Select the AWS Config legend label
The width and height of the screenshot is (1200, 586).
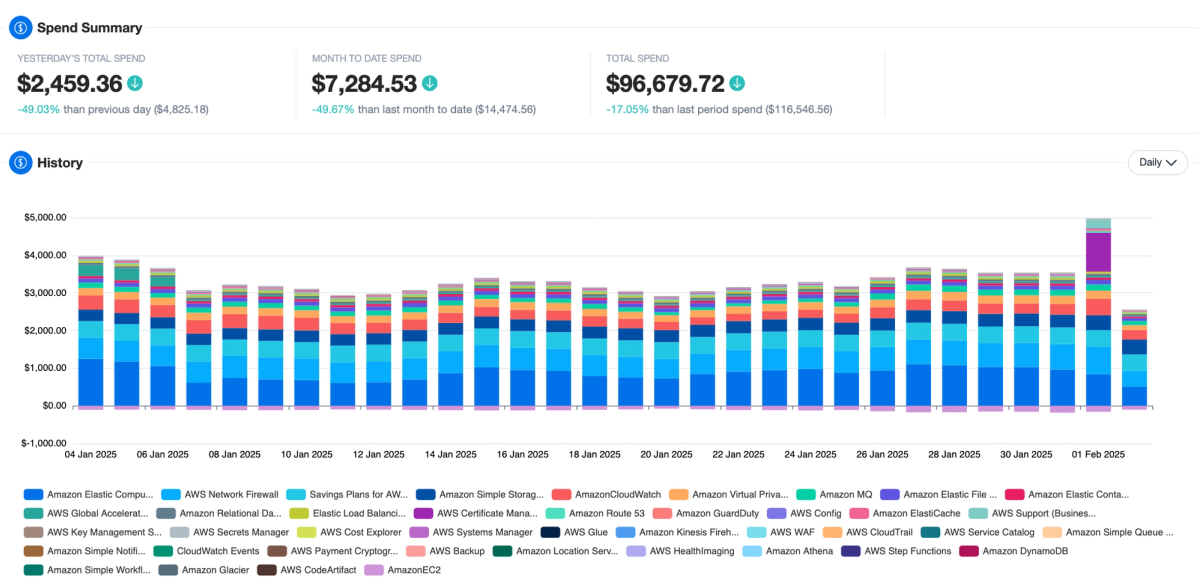tap(816, 513)
